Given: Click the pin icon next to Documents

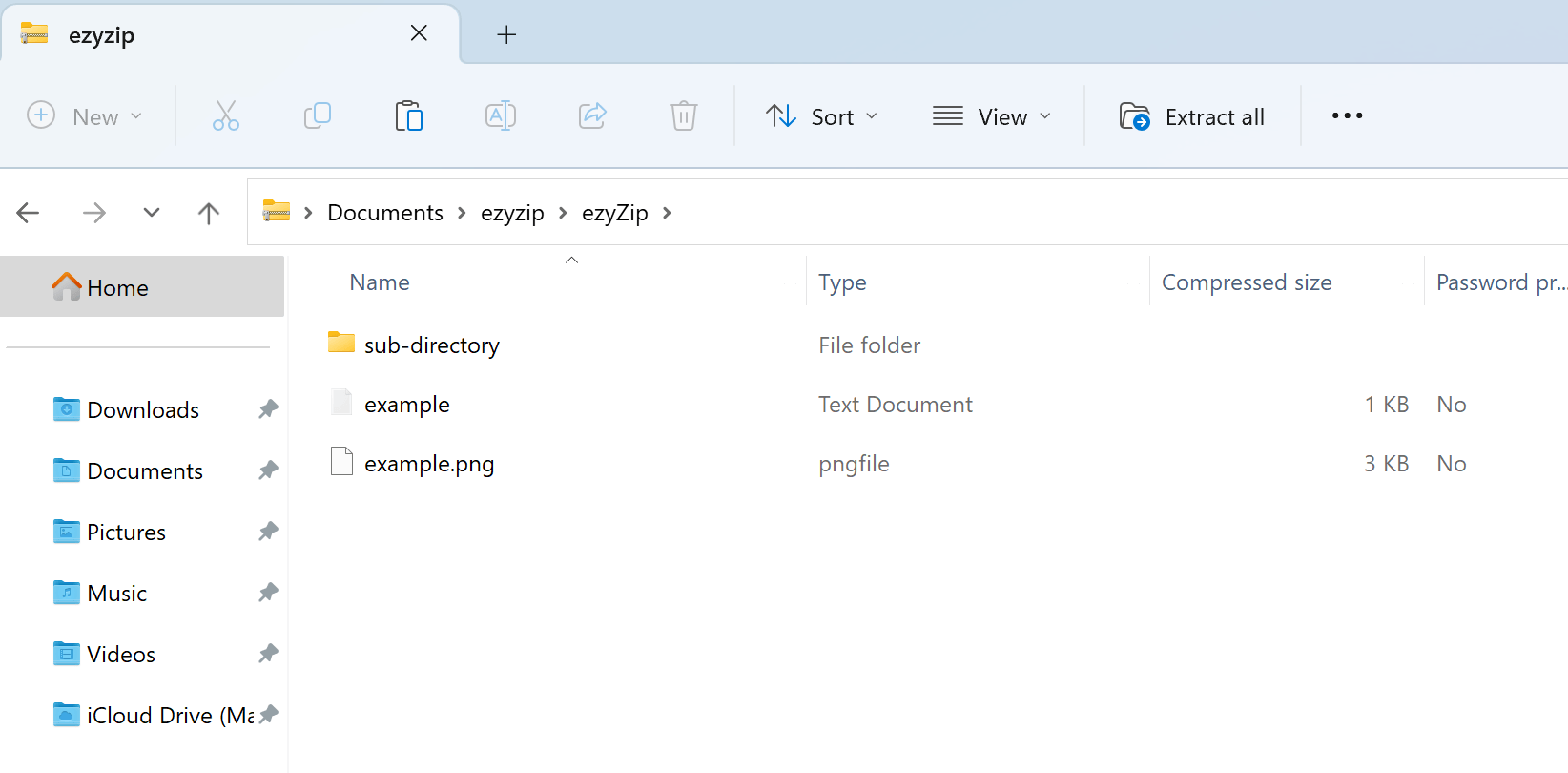Looking at the screenshot, I should pyautogui.click(x=268, y=470).
